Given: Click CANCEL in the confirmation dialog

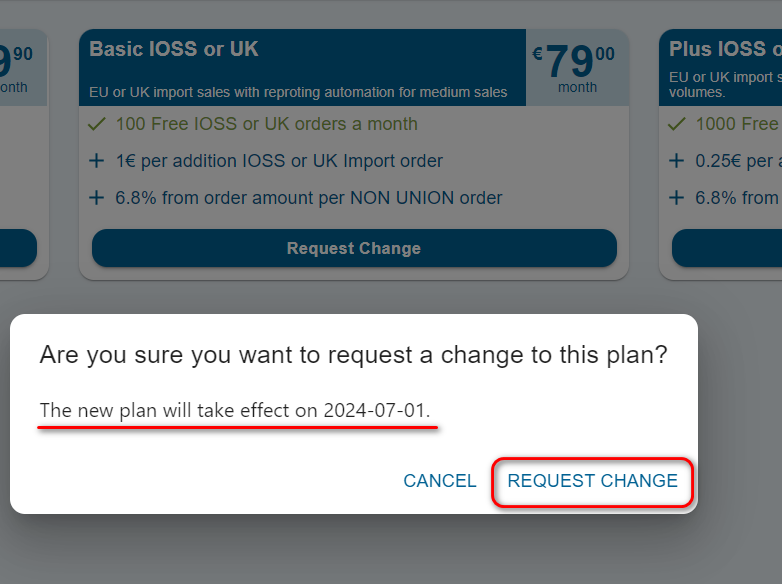Looking at the screenshot, I should [439, 481].
